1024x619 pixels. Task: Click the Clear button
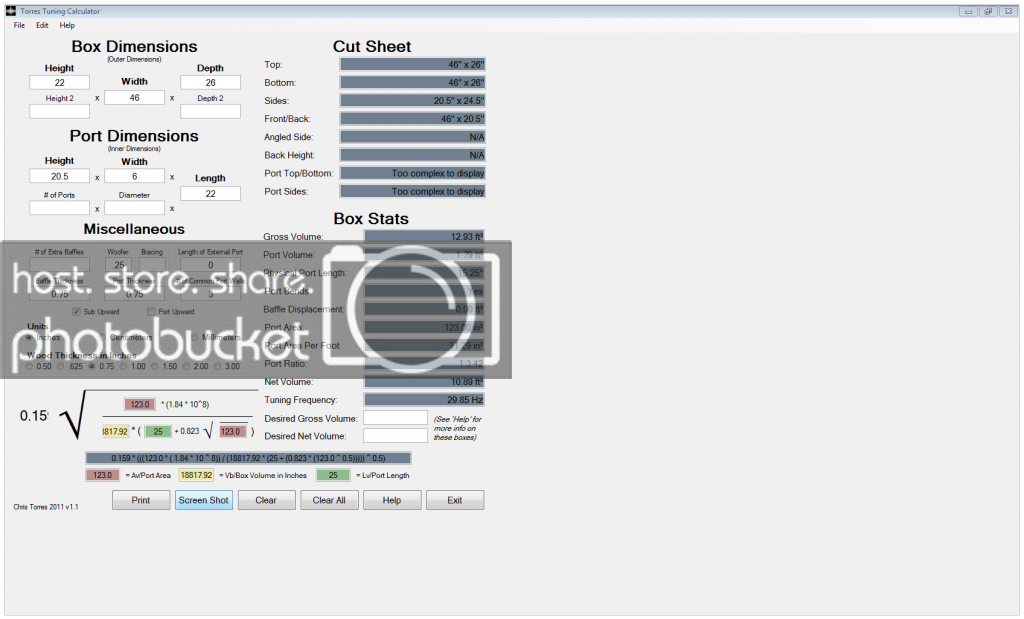point(266,500)
